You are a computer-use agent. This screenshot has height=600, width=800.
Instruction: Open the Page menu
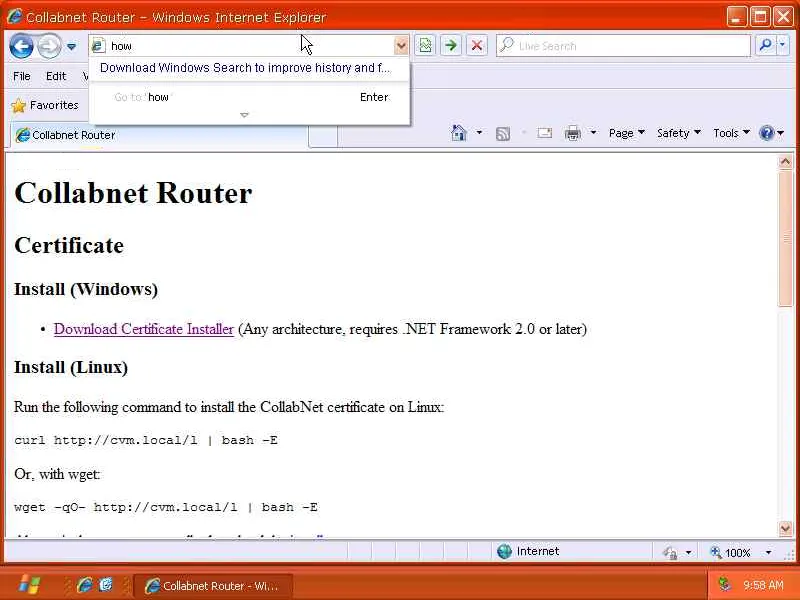coord(627,133)
